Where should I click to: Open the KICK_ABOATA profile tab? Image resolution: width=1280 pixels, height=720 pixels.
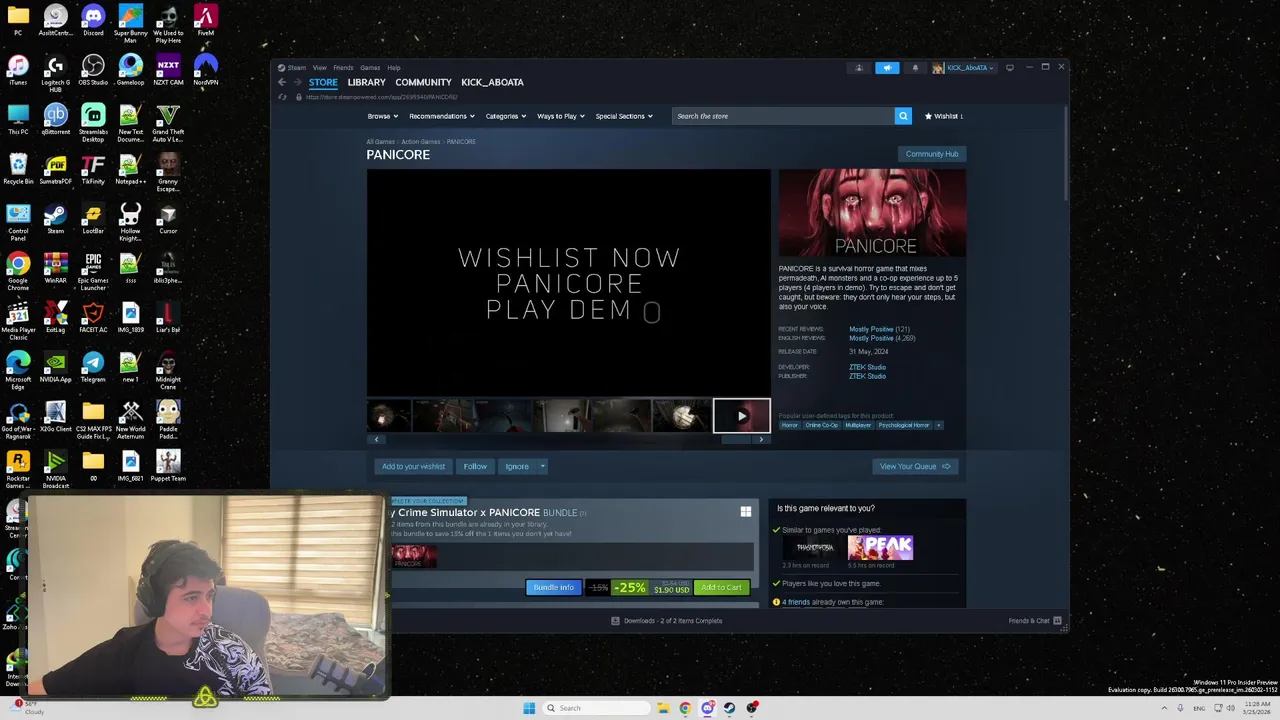coord(492,82)
